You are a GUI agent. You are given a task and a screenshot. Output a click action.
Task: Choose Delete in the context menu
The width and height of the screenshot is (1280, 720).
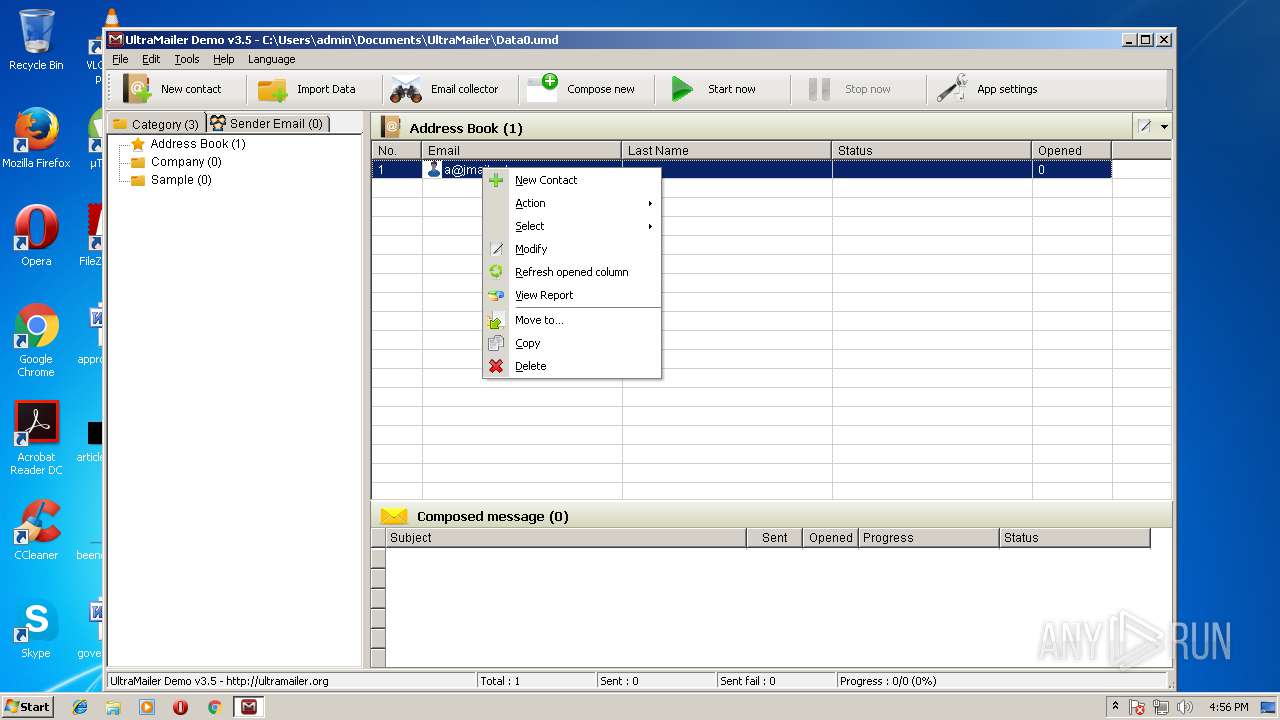point(571,366)
